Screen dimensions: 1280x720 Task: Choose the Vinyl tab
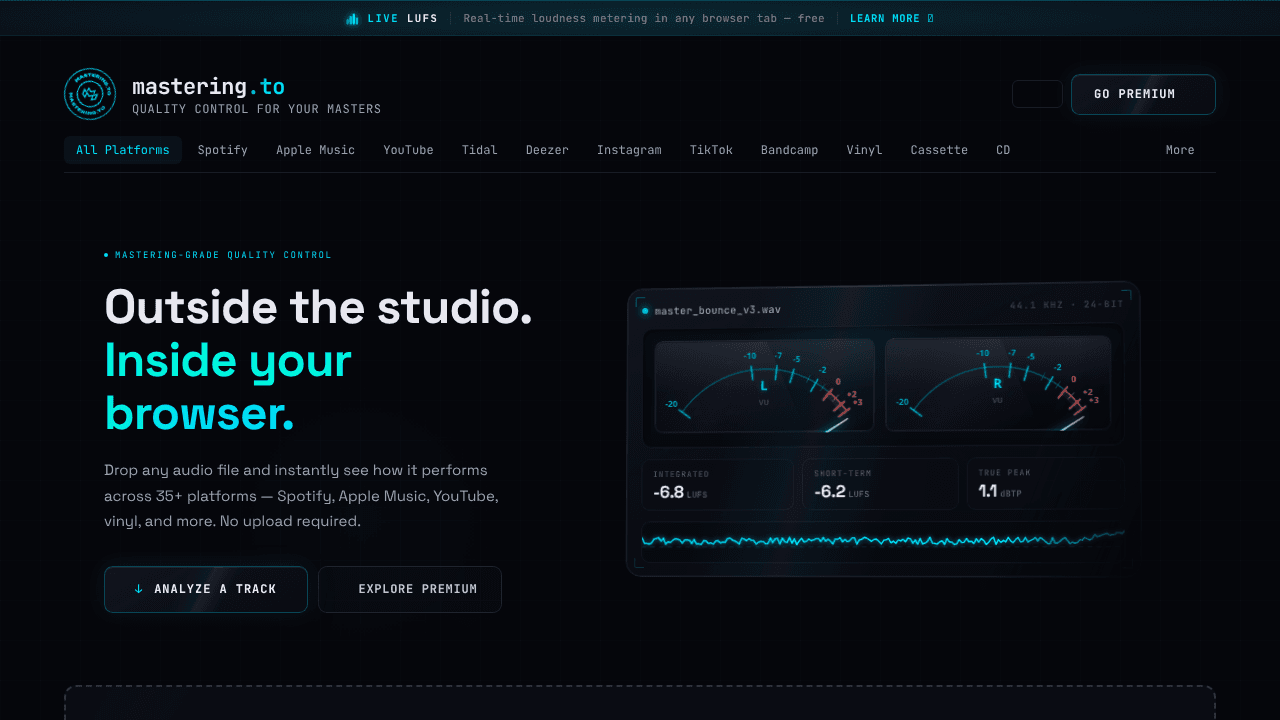point(865,150)
